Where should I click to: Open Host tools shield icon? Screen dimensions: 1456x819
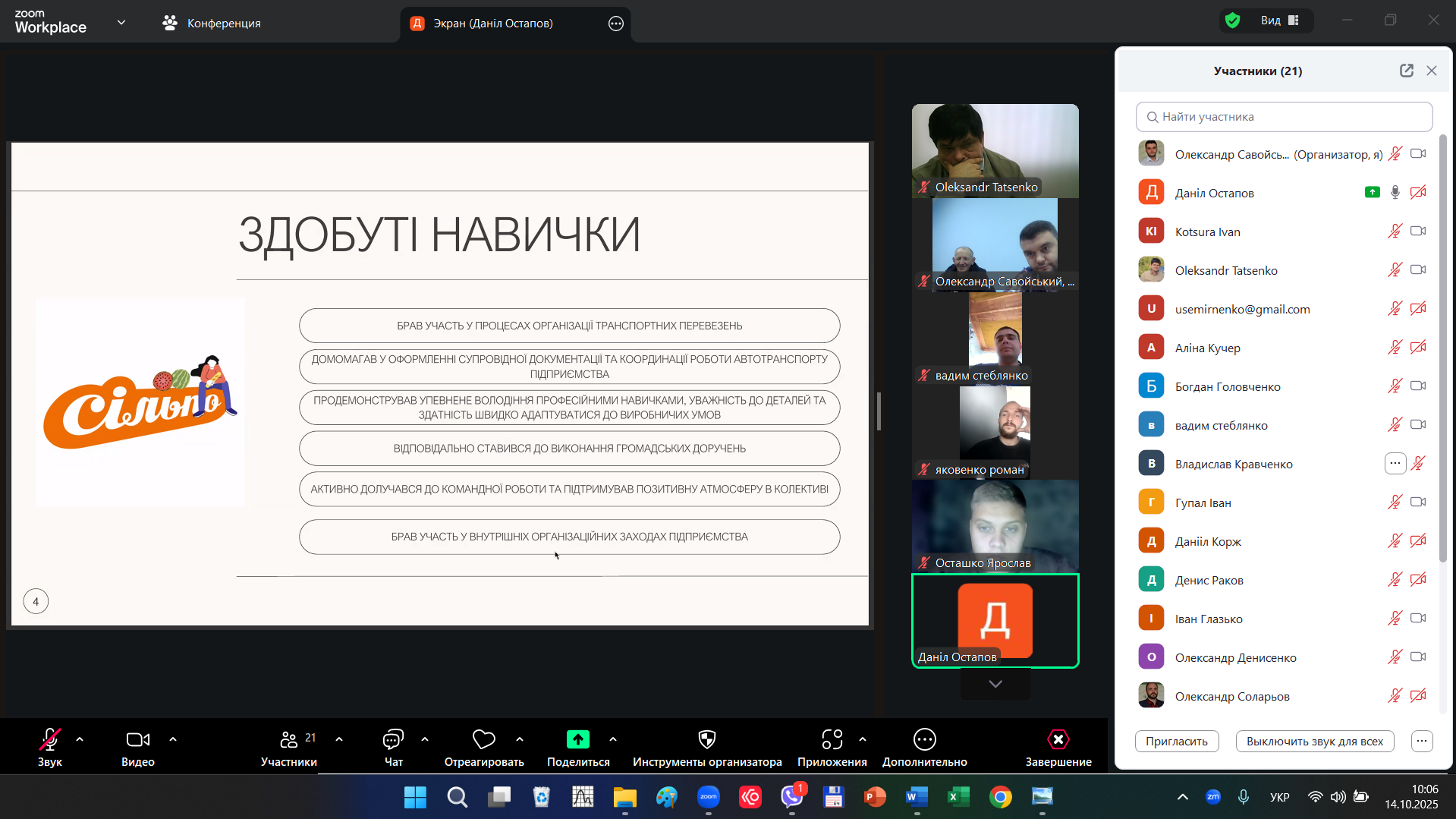pyautogui.click(x=706, y=739)
